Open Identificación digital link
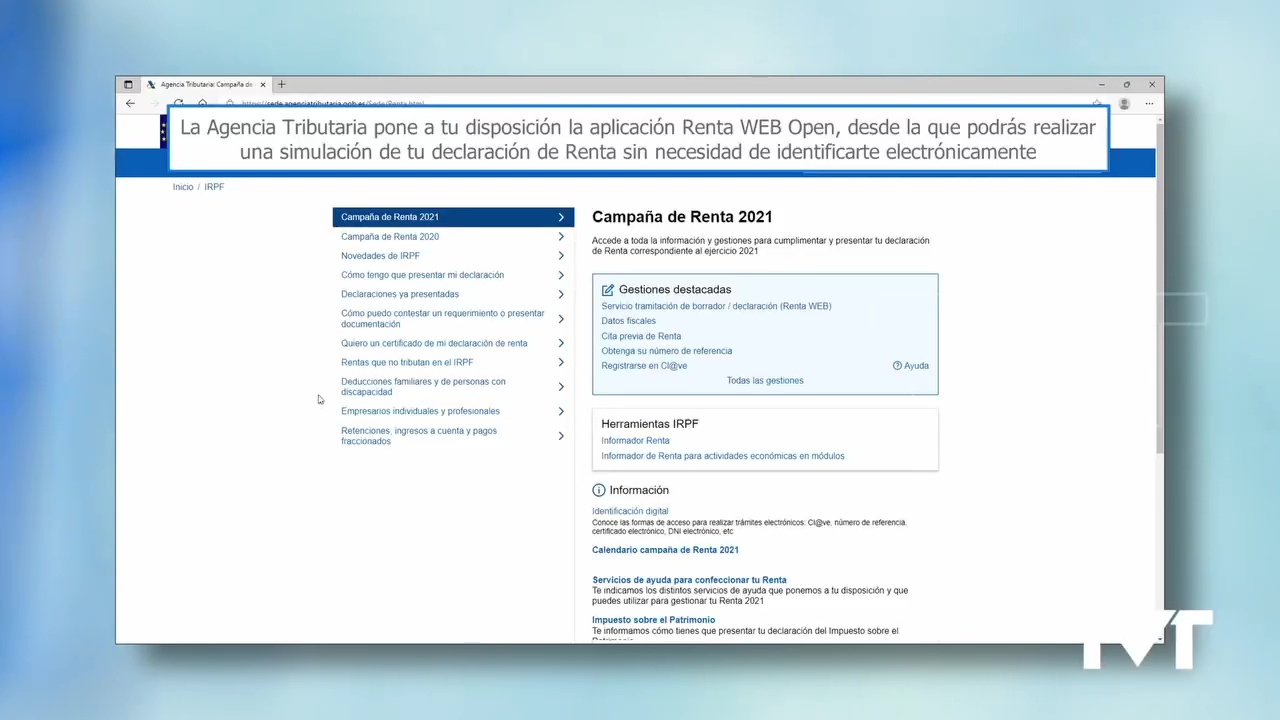The image size is (1280, 720). tap(630, 511)
